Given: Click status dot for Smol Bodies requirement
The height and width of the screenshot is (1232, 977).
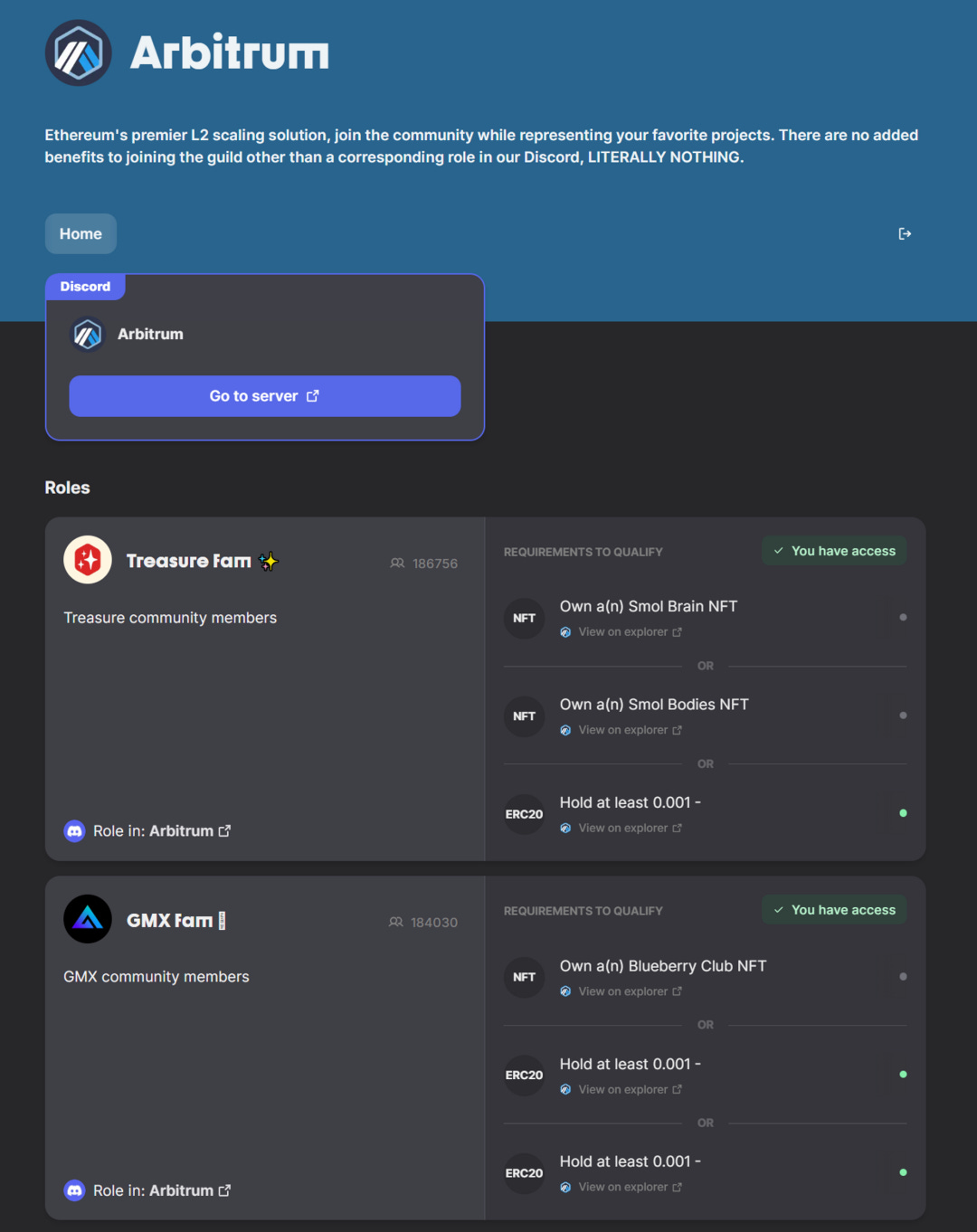Looking at the screenshot, I should 903,716.
